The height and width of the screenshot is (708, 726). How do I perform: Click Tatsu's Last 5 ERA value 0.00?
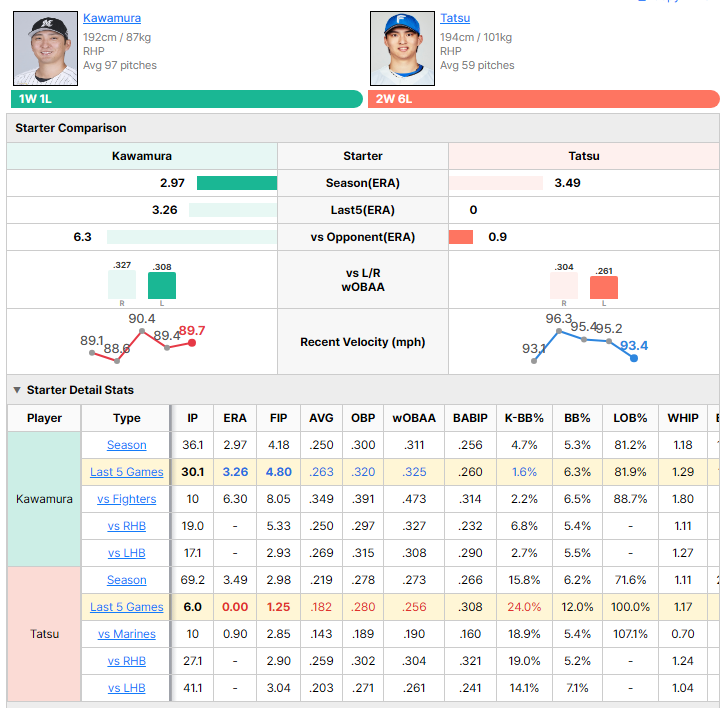coord(235,607)
